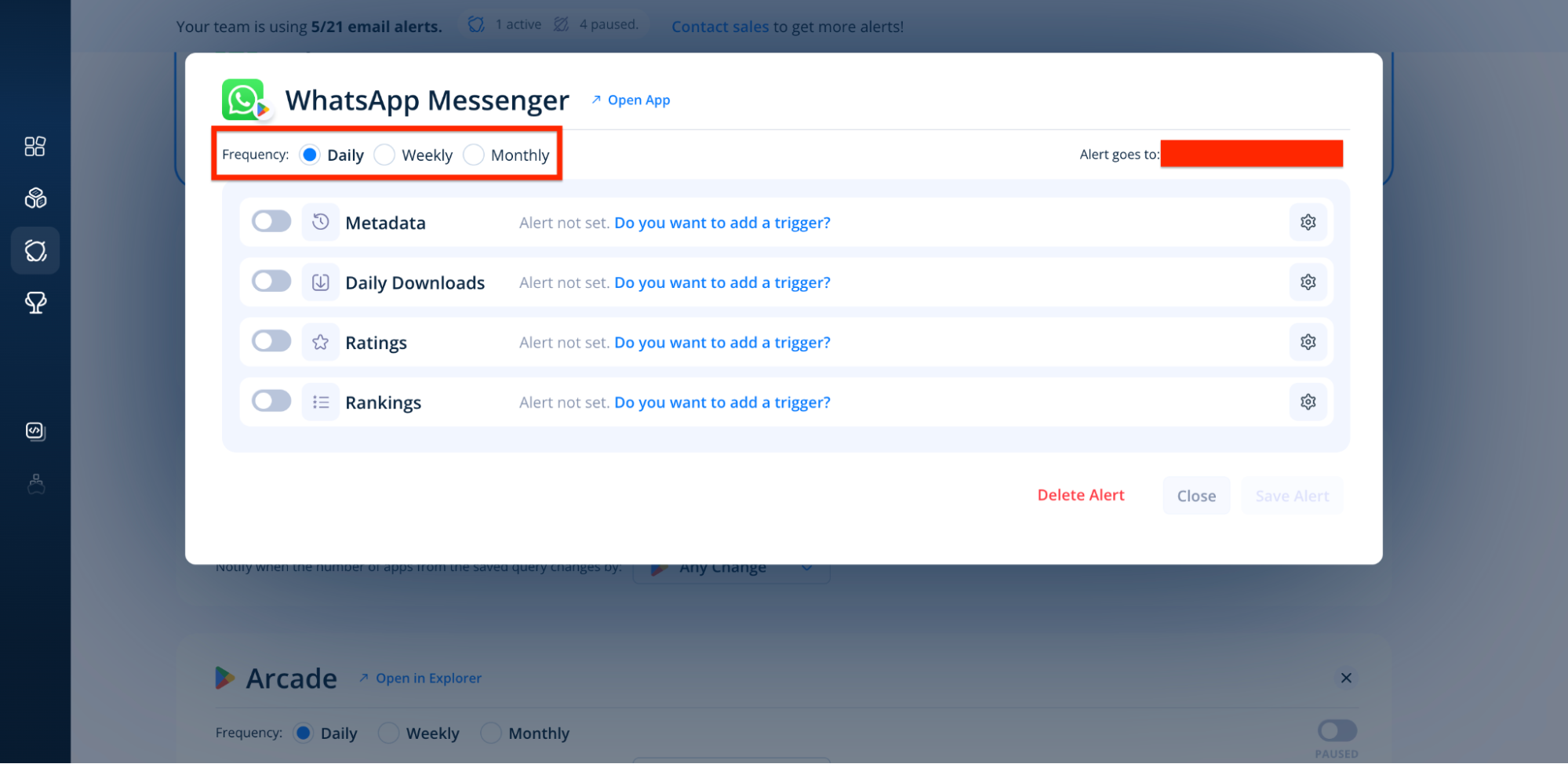Open the dashboard grid icon in sidebar
The image size is (1568, 764).
coord(35,147)
